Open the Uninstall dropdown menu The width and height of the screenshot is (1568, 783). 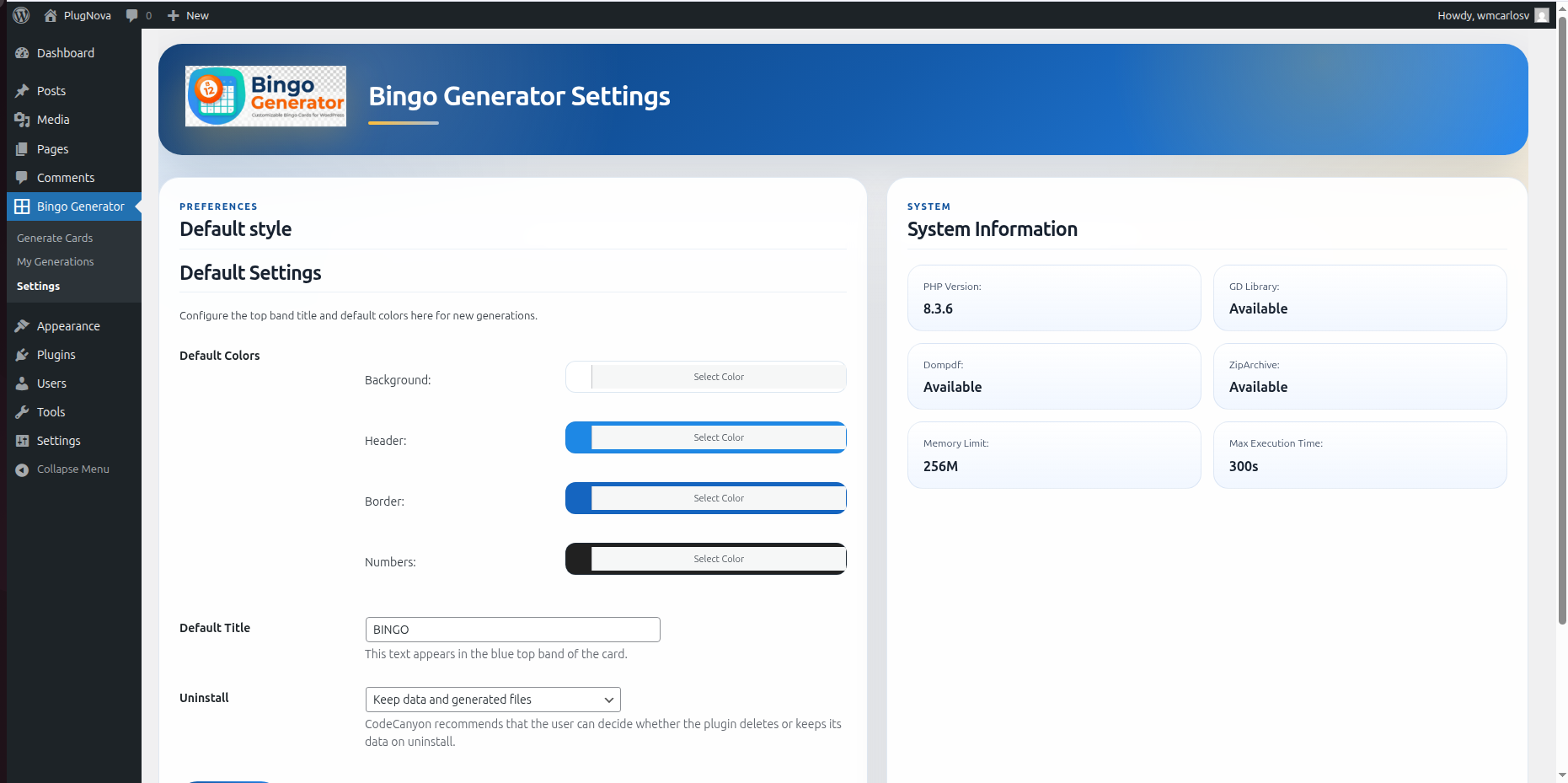coord(493,700)
